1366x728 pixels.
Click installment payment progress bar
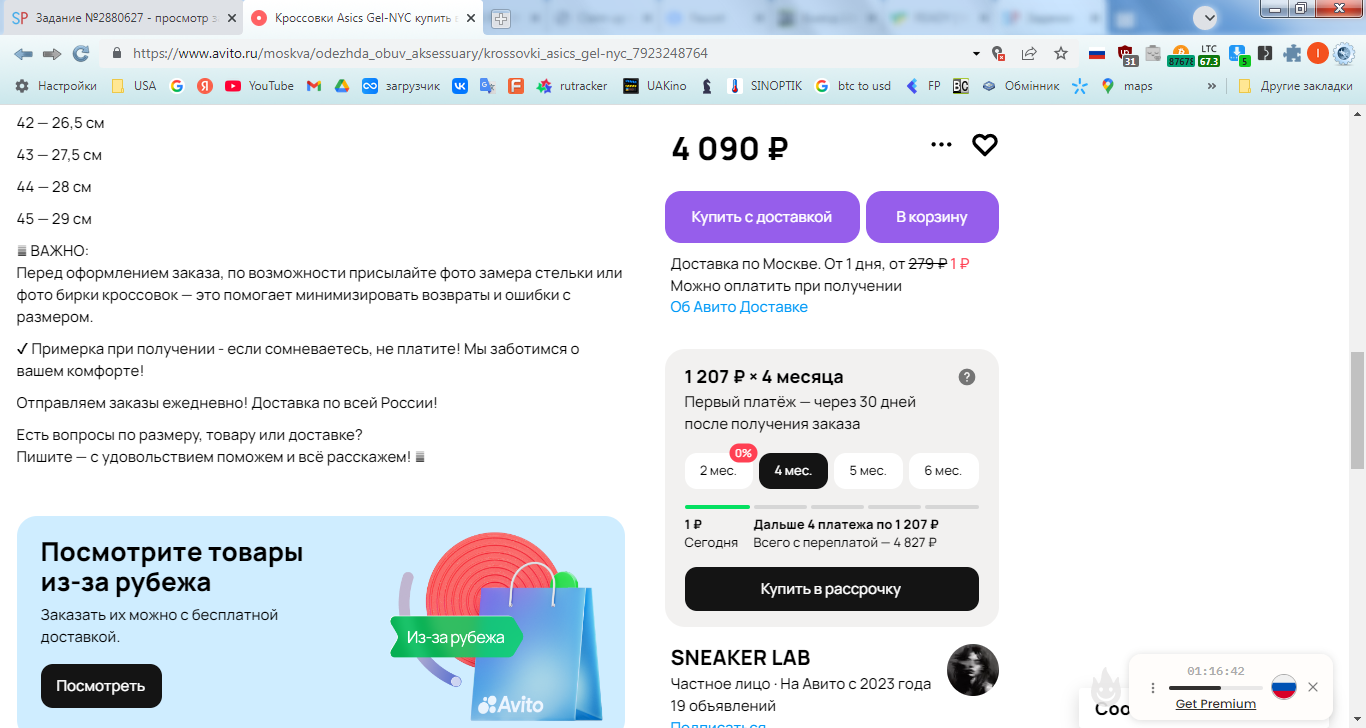pyautogui.click(x=831, y=507)
